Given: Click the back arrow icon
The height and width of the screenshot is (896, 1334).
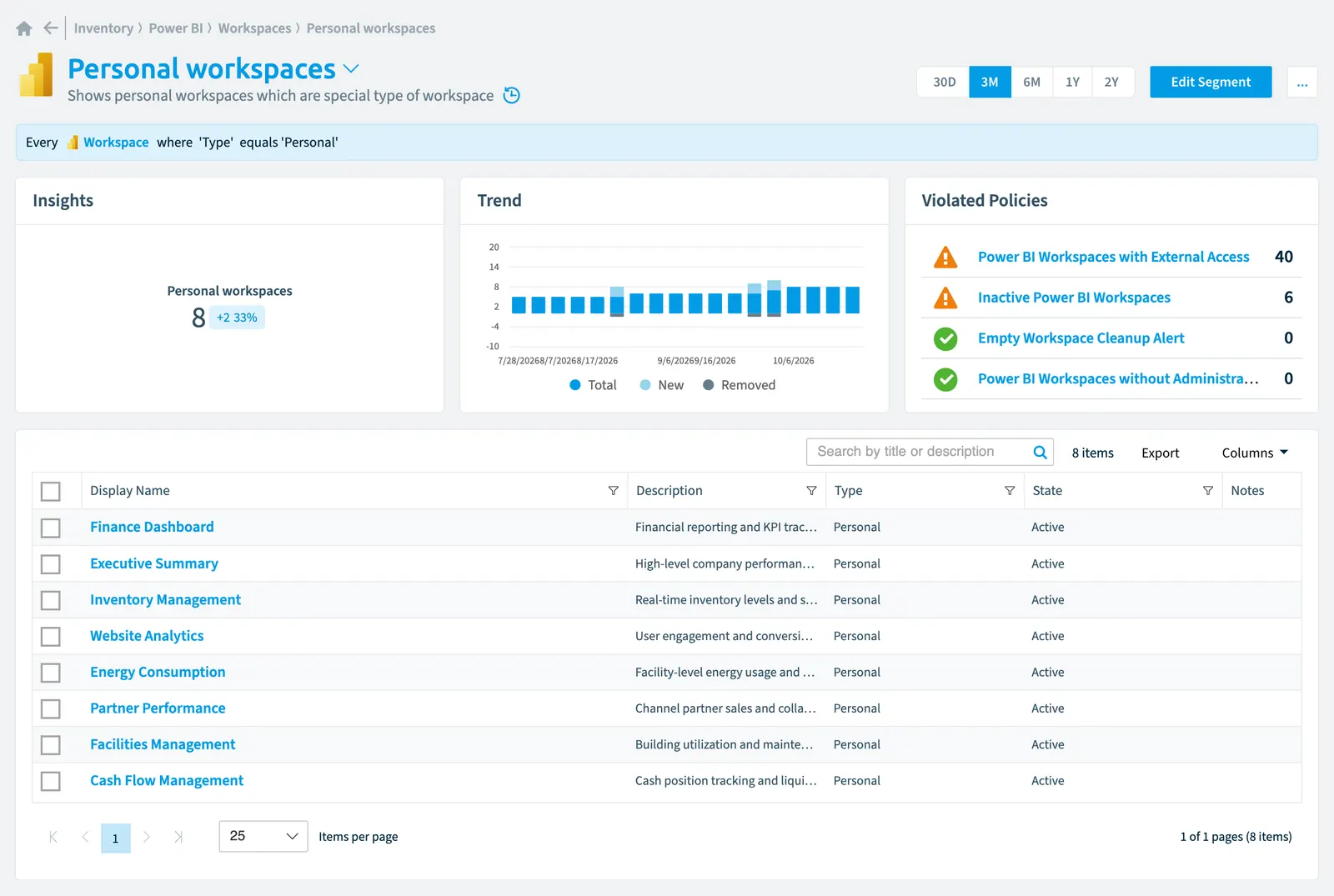Looking at the screenshot, I should coord(51,28).
